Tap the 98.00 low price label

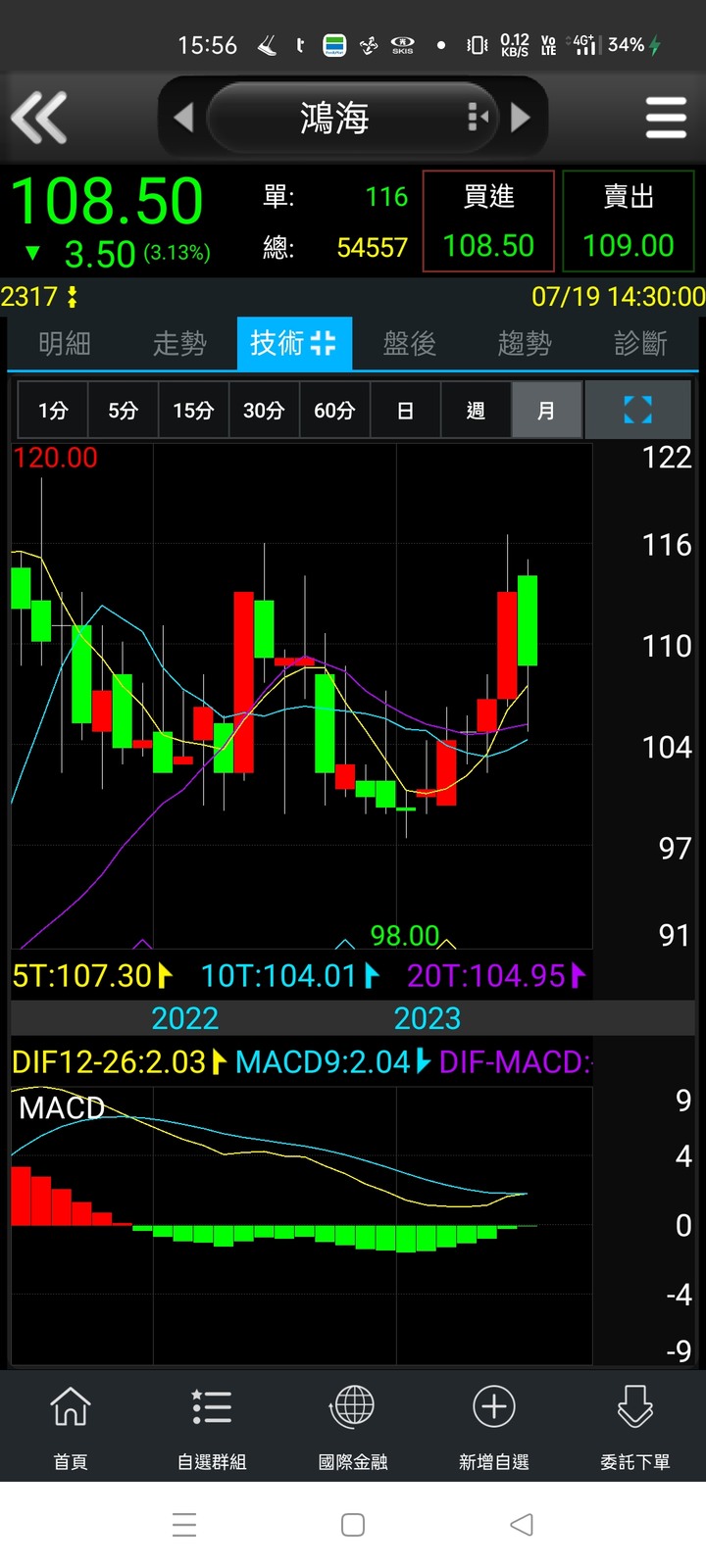pos(405,936)
